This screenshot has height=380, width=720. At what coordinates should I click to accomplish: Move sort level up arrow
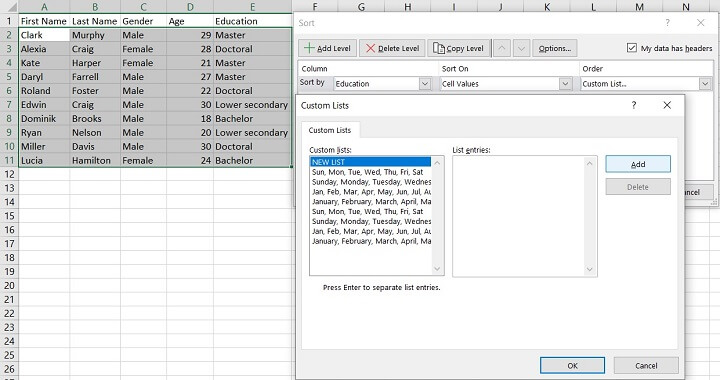tap(502, 48)
